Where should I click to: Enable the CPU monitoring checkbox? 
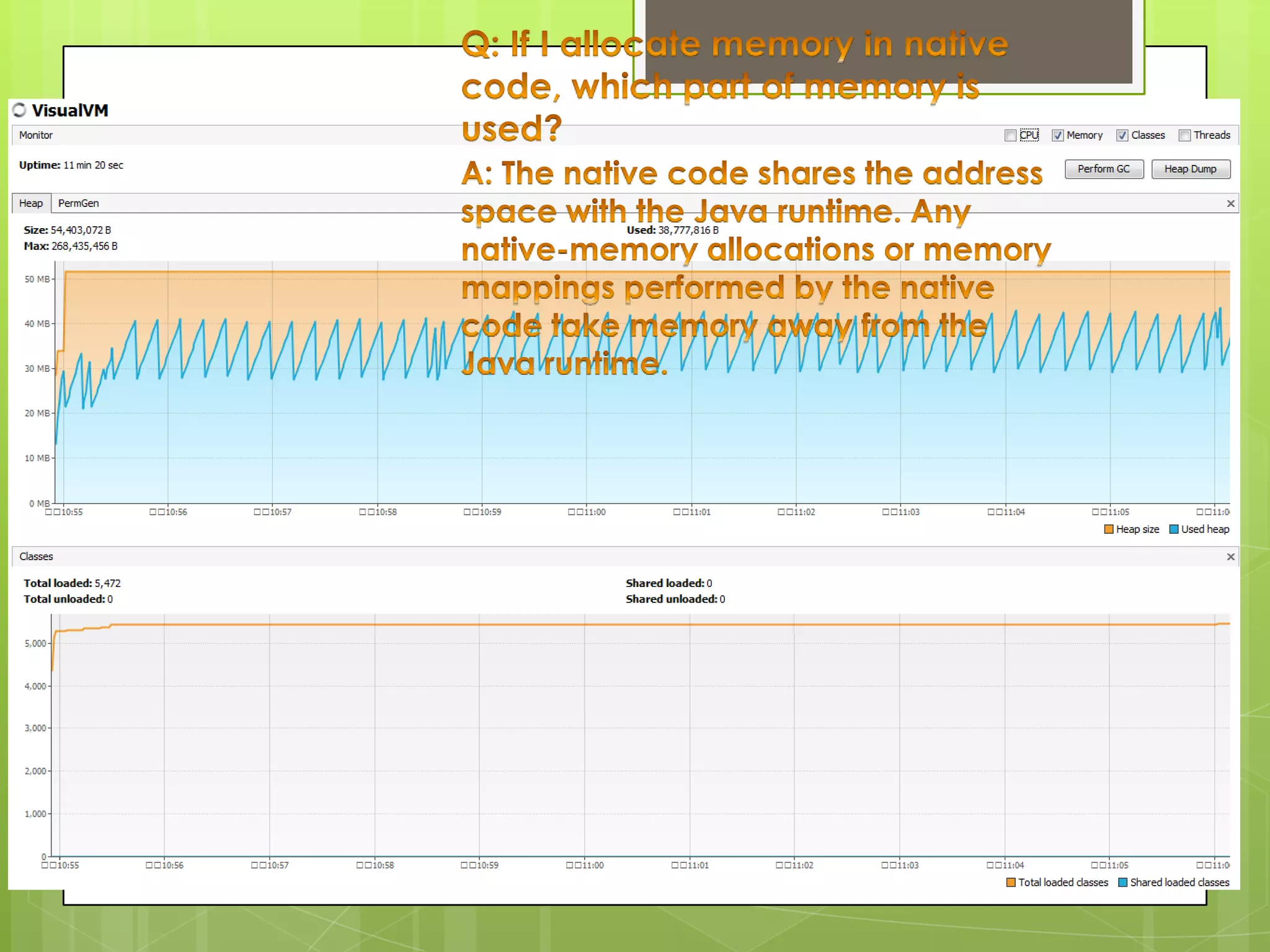[x=1010, y=136]
